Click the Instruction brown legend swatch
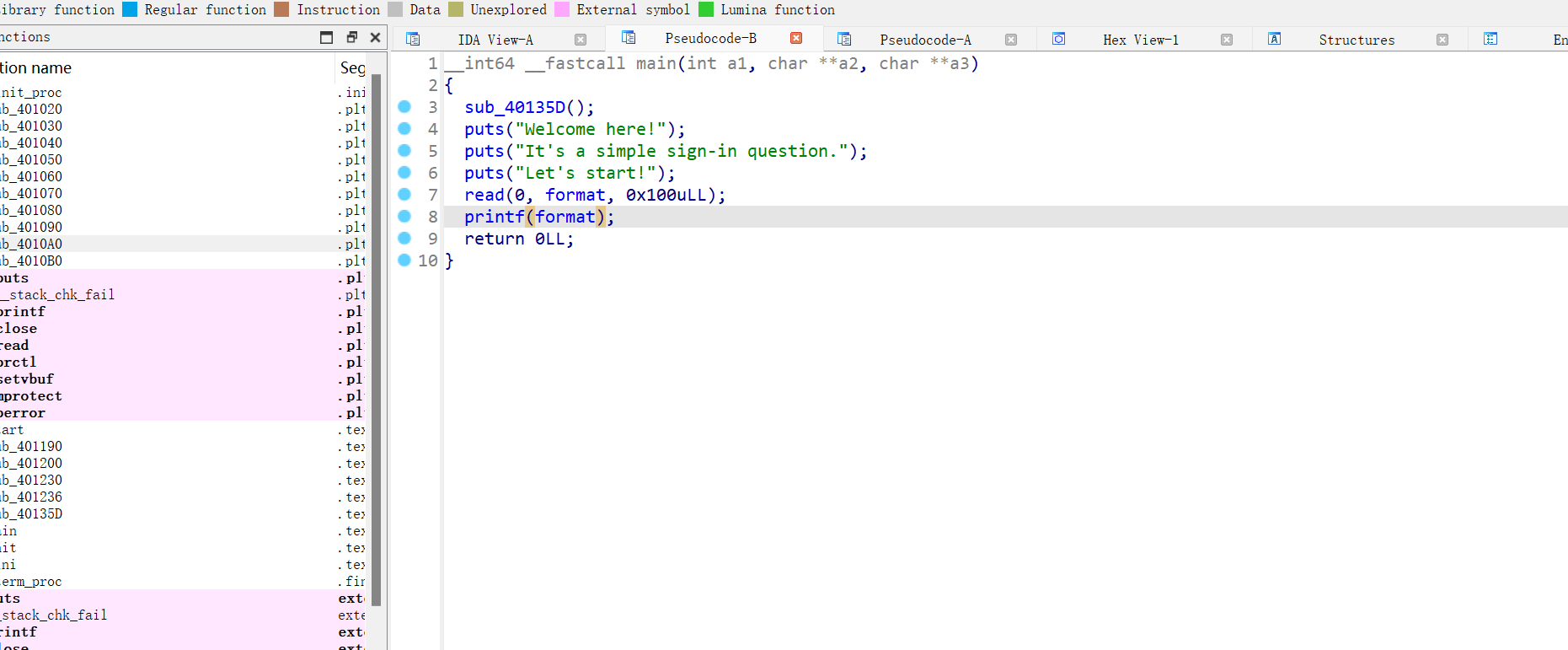The image size is (1568, 650). (281, 9)
